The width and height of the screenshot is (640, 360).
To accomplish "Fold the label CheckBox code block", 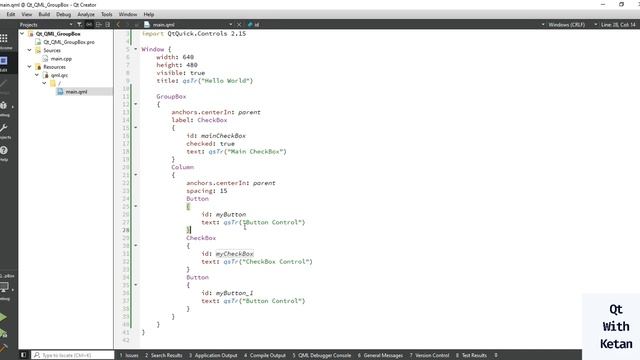I will click(x=136, y=128).
